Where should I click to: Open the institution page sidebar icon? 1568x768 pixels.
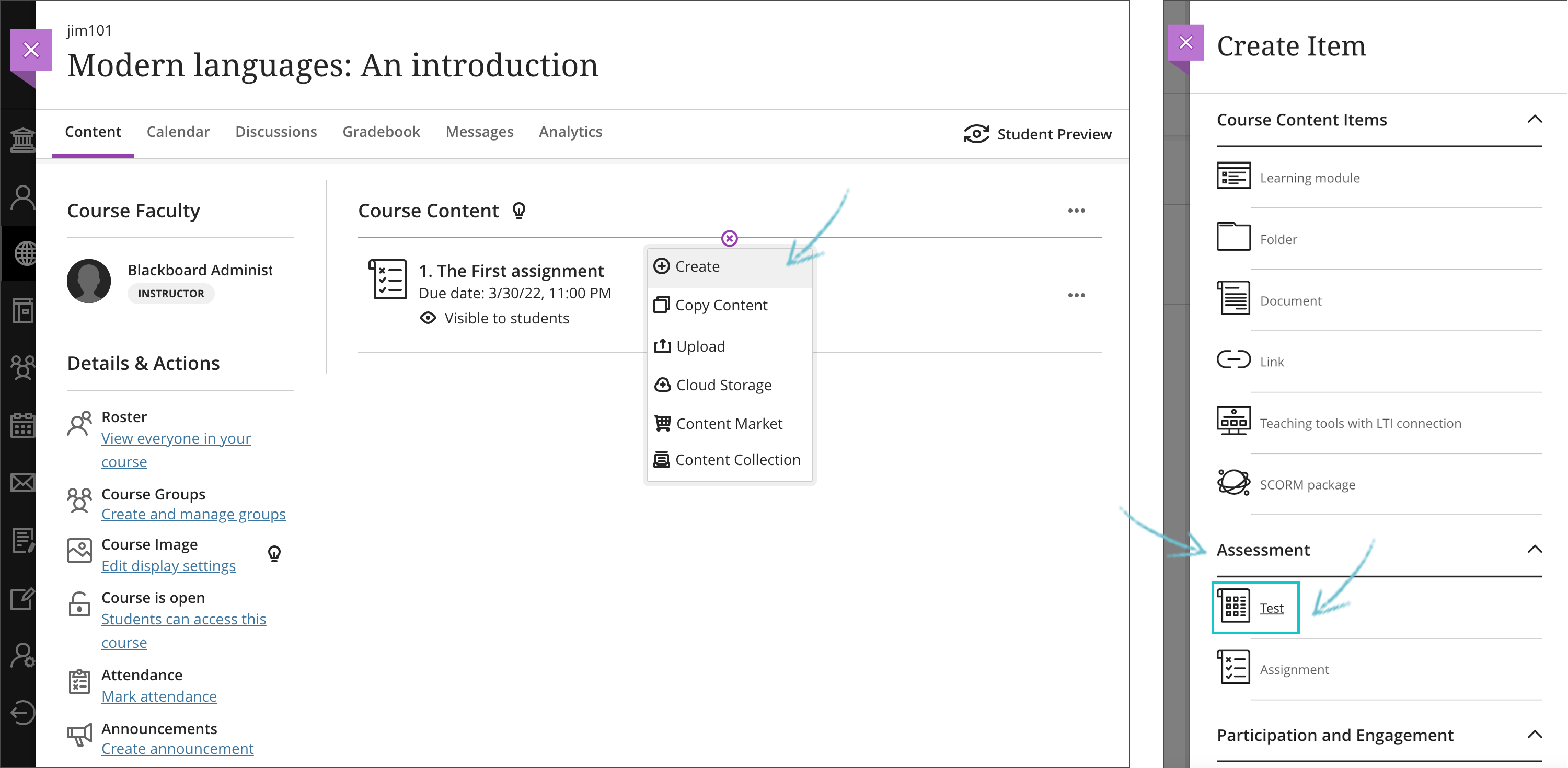pos(22,141)
